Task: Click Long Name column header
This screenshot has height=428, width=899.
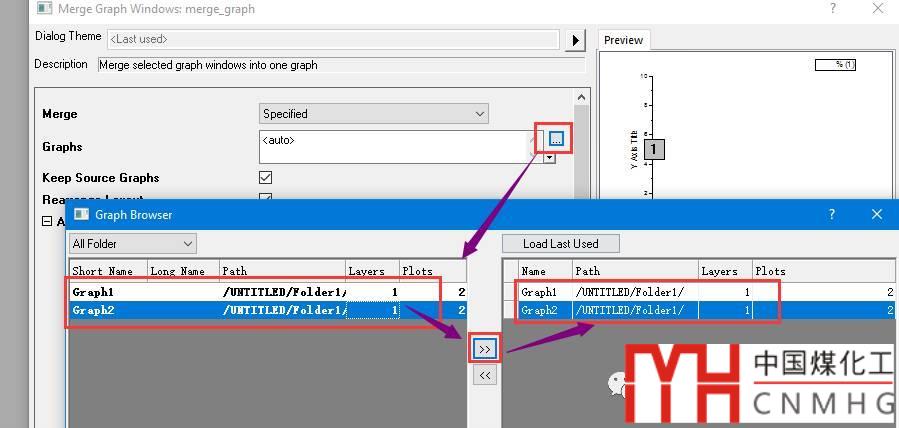Action: point(183,271)
